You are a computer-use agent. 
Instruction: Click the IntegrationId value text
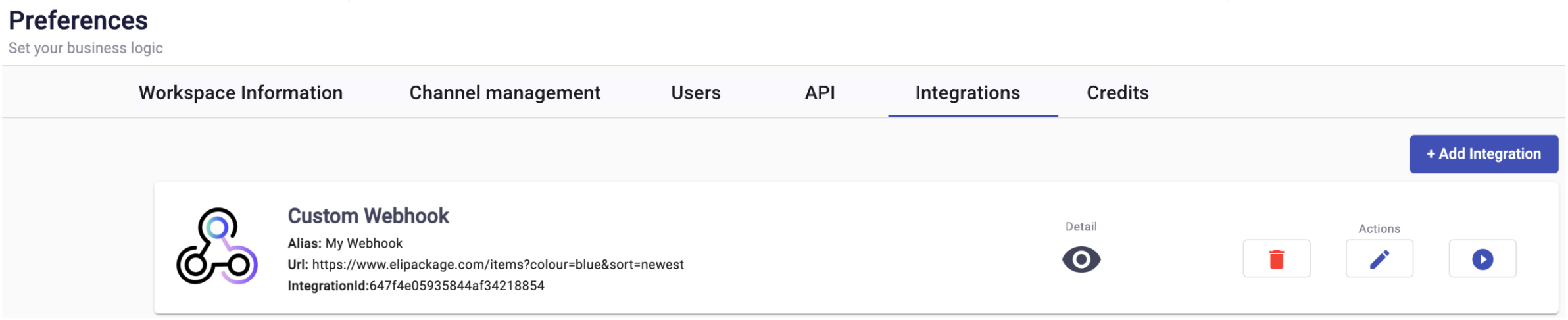[456, 286]
